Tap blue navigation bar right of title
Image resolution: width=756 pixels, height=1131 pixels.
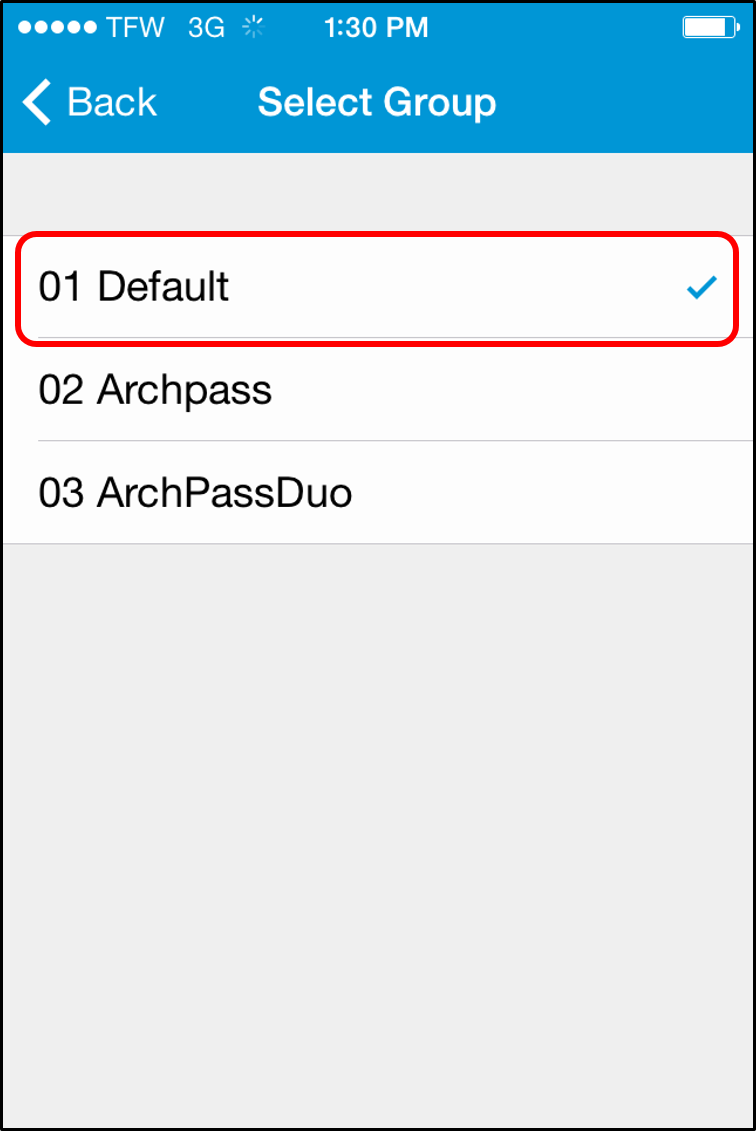click(x=625, y=102)
